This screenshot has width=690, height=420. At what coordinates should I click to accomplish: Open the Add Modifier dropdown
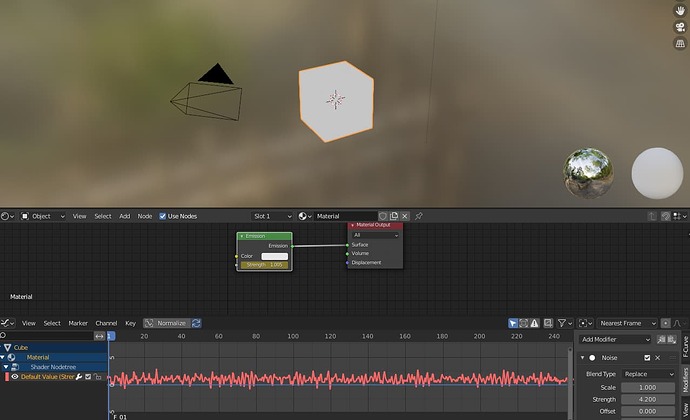614,339
